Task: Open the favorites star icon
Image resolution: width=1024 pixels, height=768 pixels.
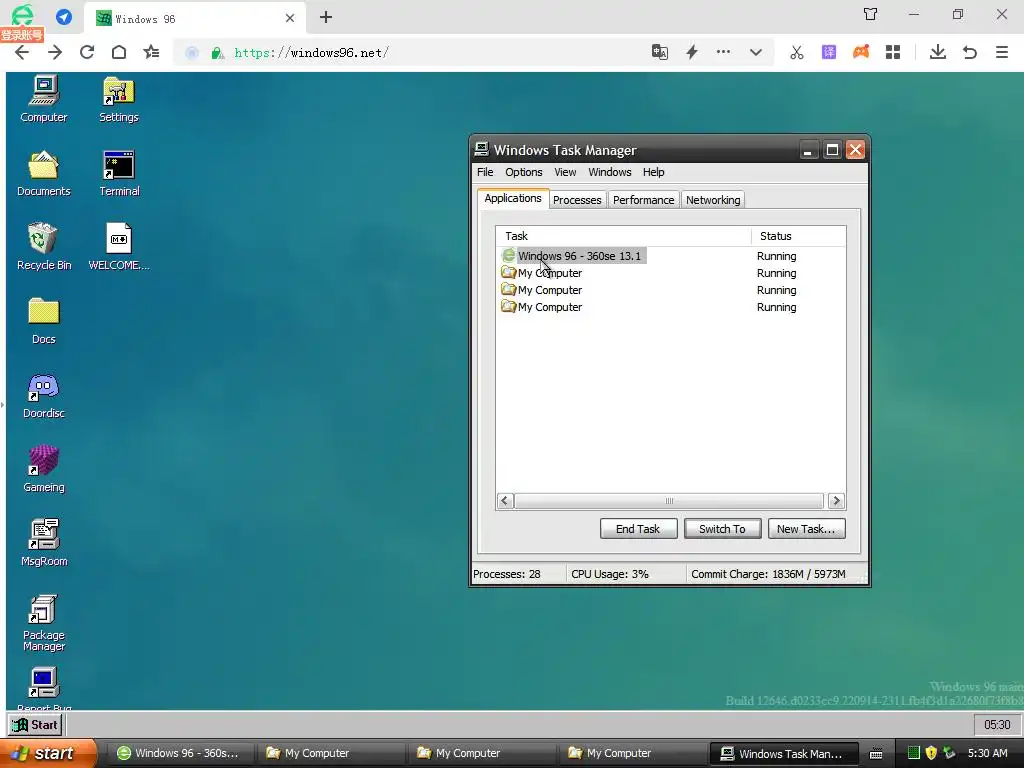Action: click(x=152, y=52)
